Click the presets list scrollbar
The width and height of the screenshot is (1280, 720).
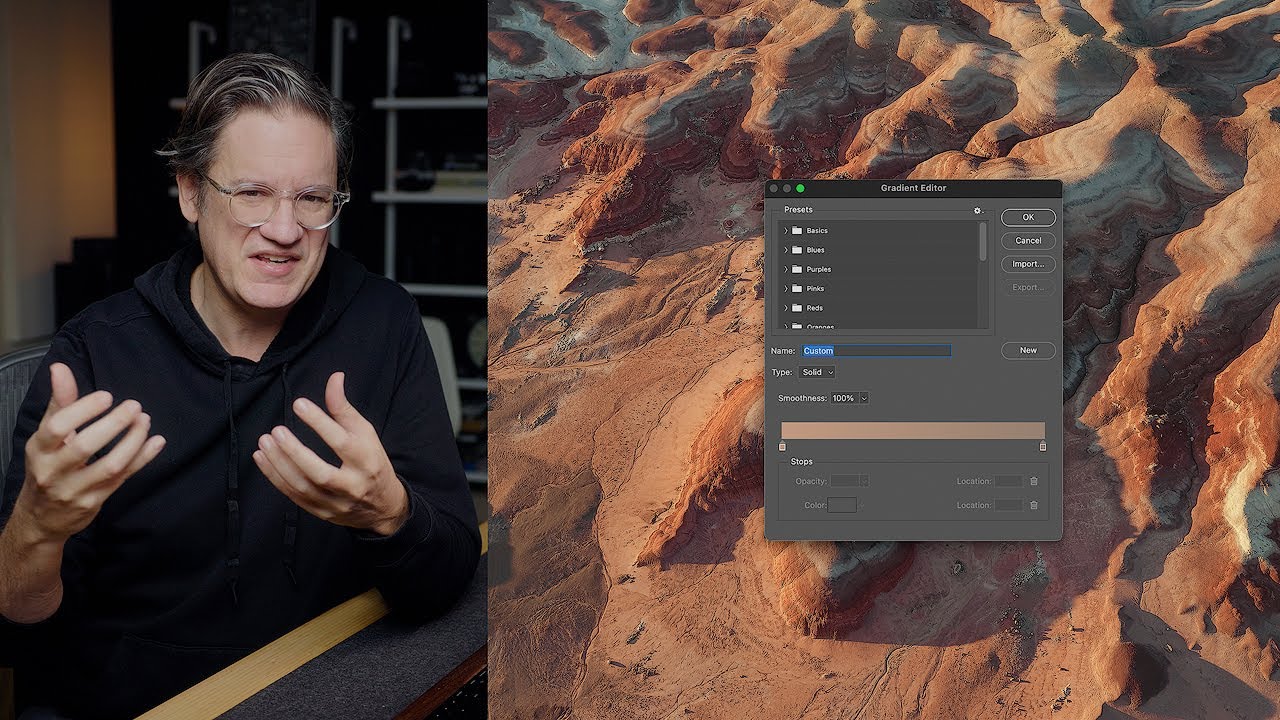[983, 242]
